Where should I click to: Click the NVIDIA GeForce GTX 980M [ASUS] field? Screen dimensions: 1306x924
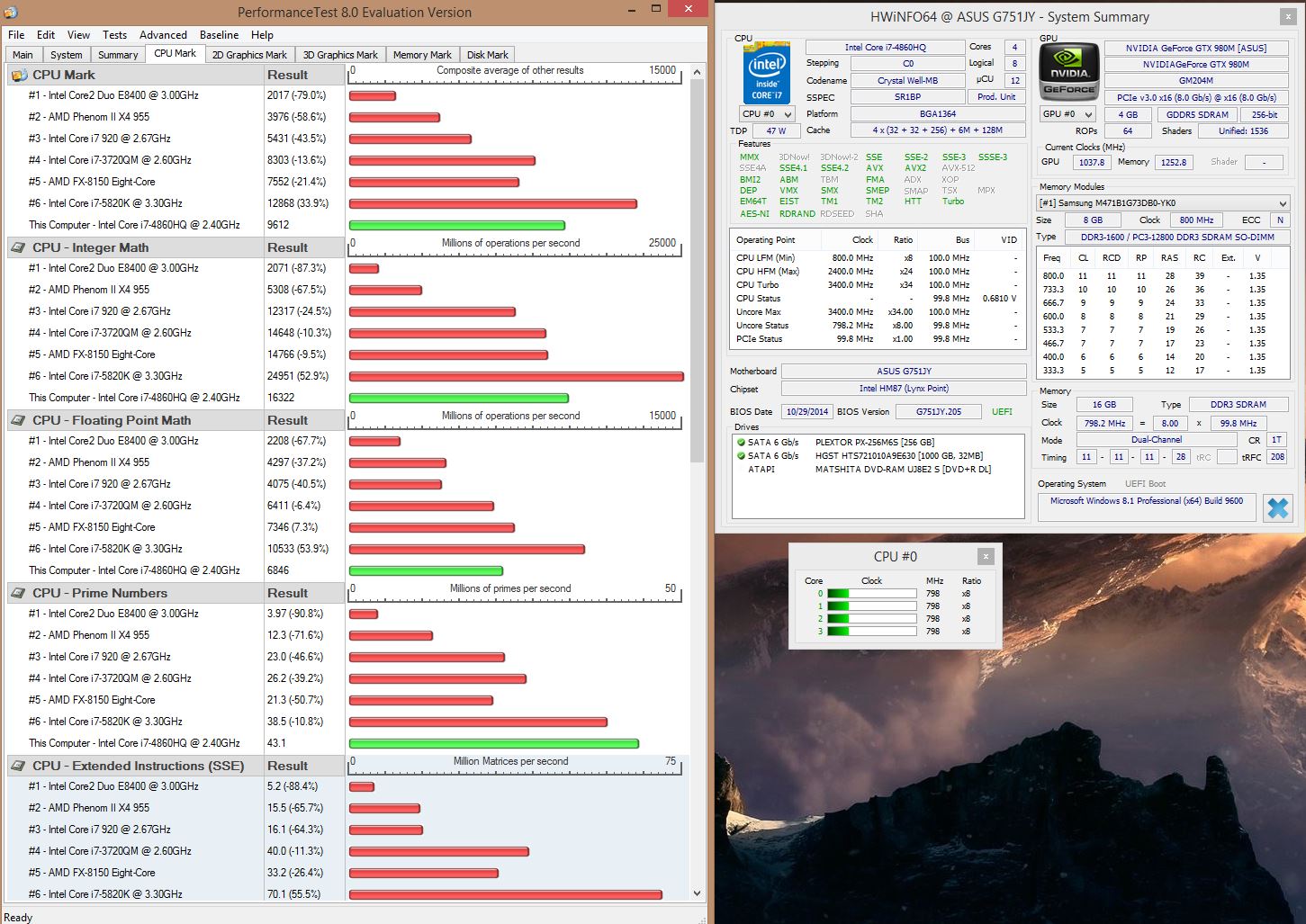(1196, 49)
